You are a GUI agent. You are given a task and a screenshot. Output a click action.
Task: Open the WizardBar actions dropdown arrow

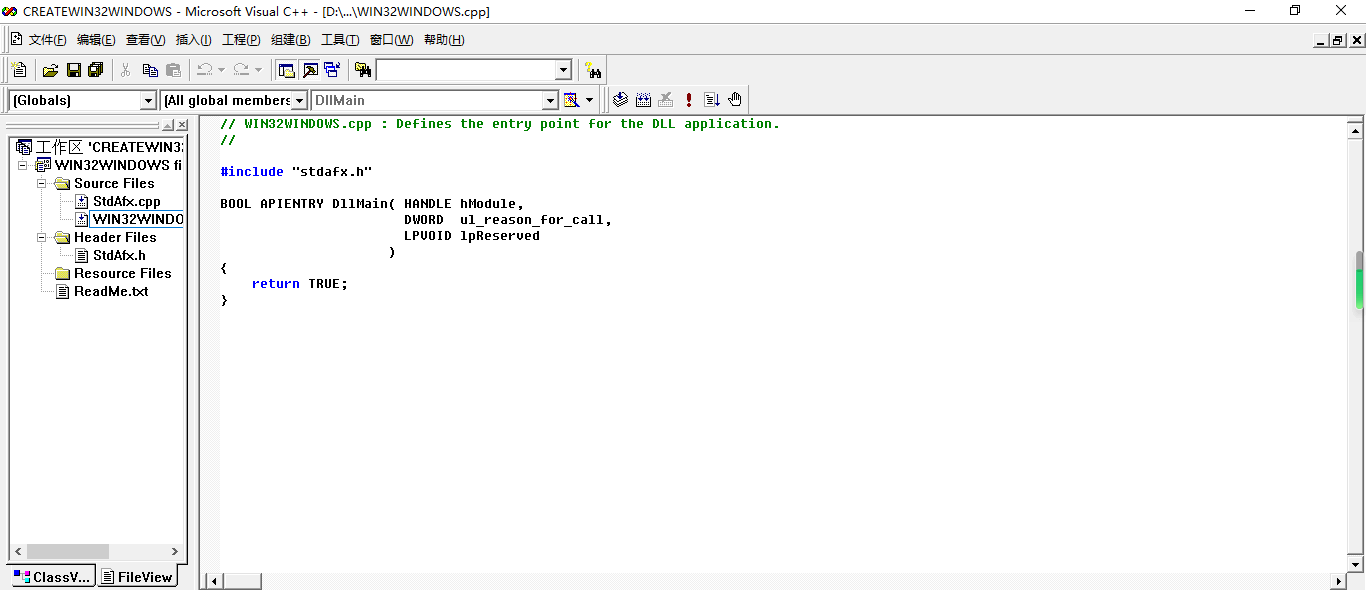tap(589, 100)
